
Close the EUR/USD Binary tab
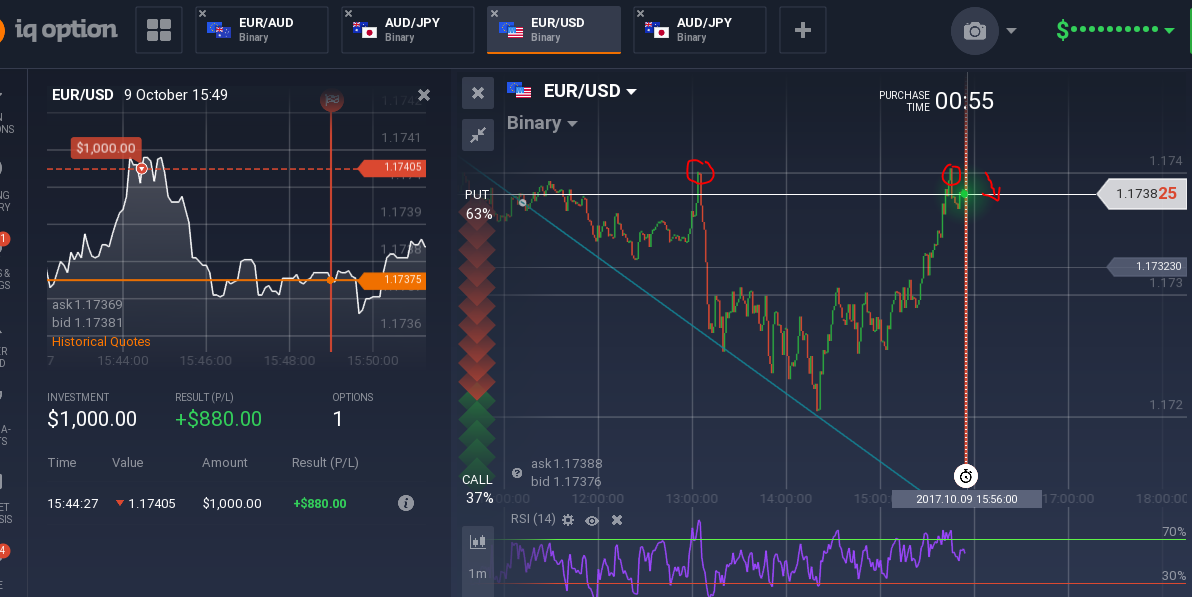click(x=494, y=14)
